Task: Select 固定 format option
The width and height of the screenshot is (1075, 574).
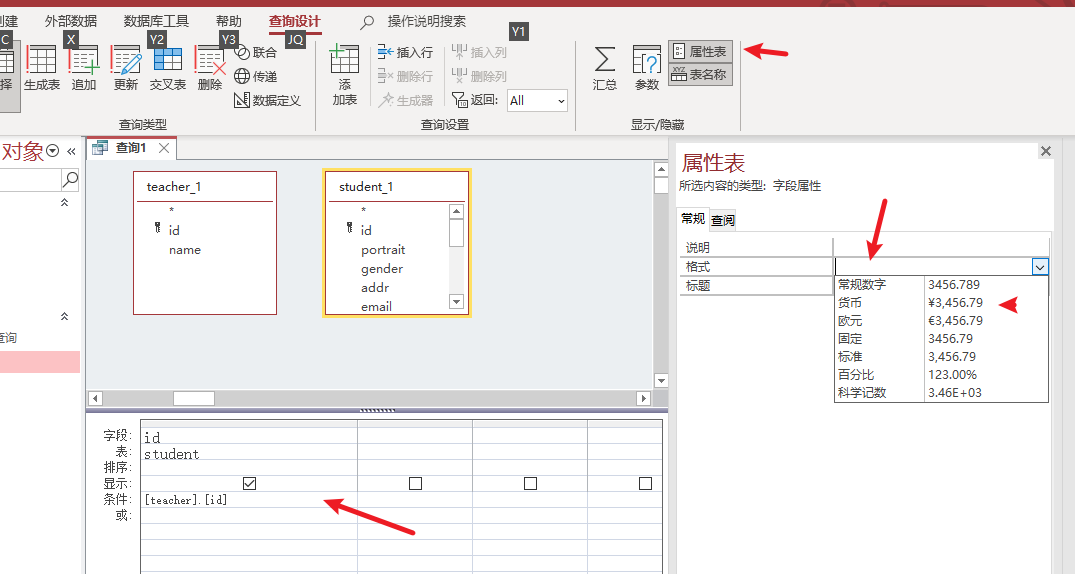Action: 941,338
